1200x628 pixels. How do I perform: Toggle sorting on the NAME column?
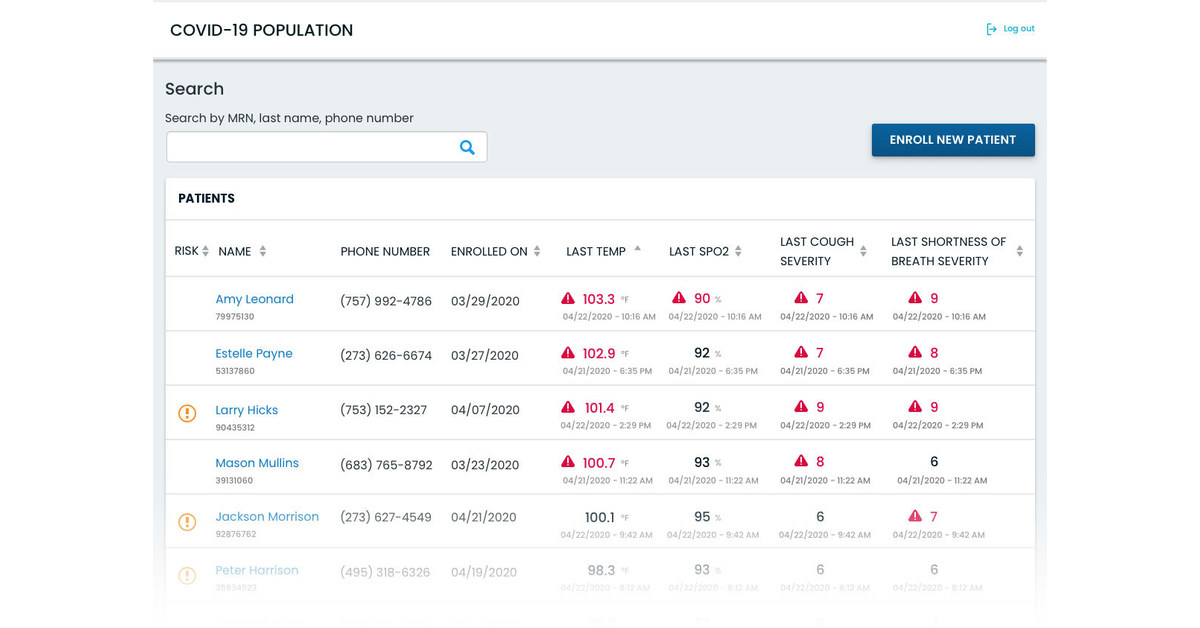pyautogui.click(x=260, y=251)
